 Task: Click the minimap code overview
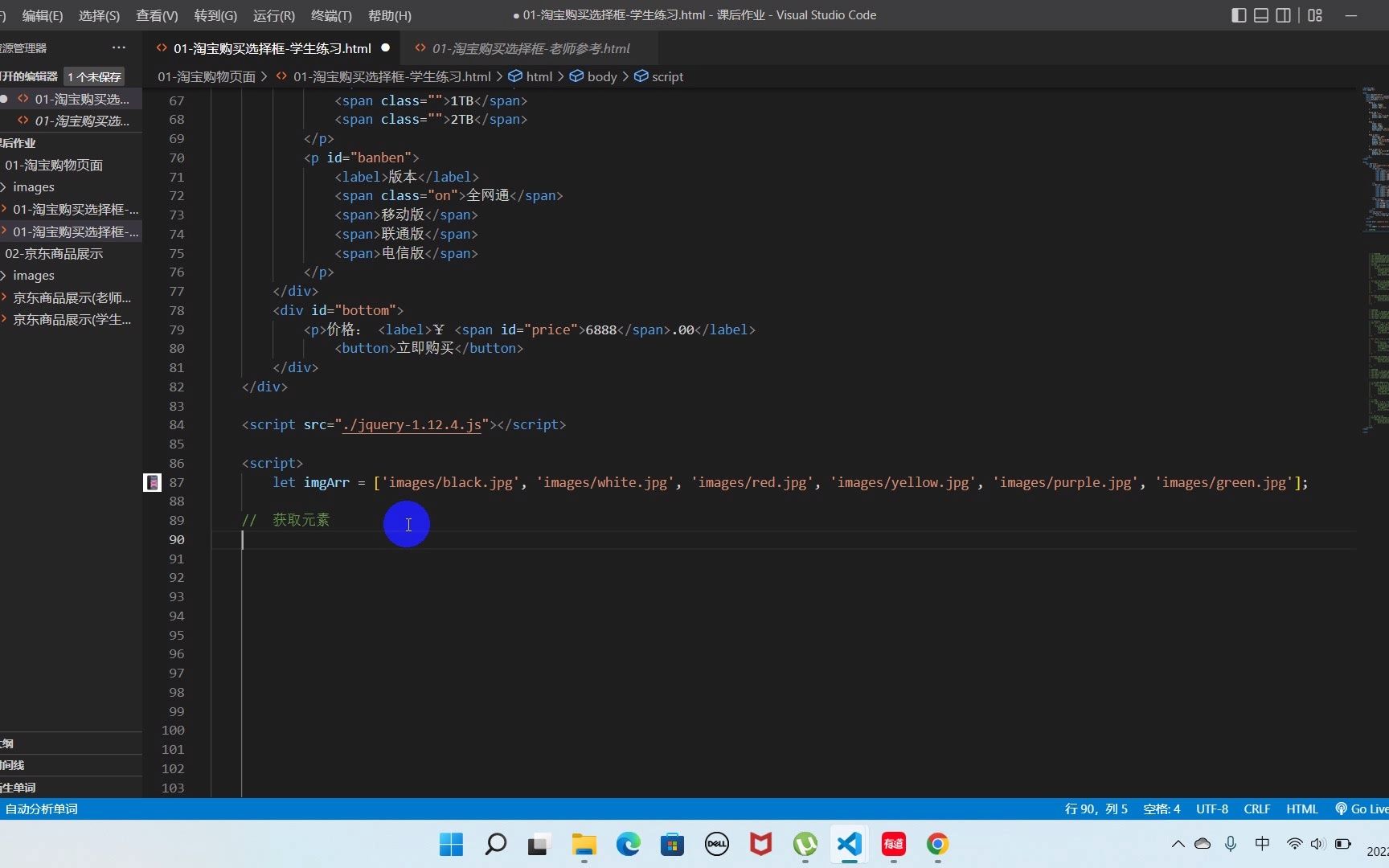(x=1375, y=261)
